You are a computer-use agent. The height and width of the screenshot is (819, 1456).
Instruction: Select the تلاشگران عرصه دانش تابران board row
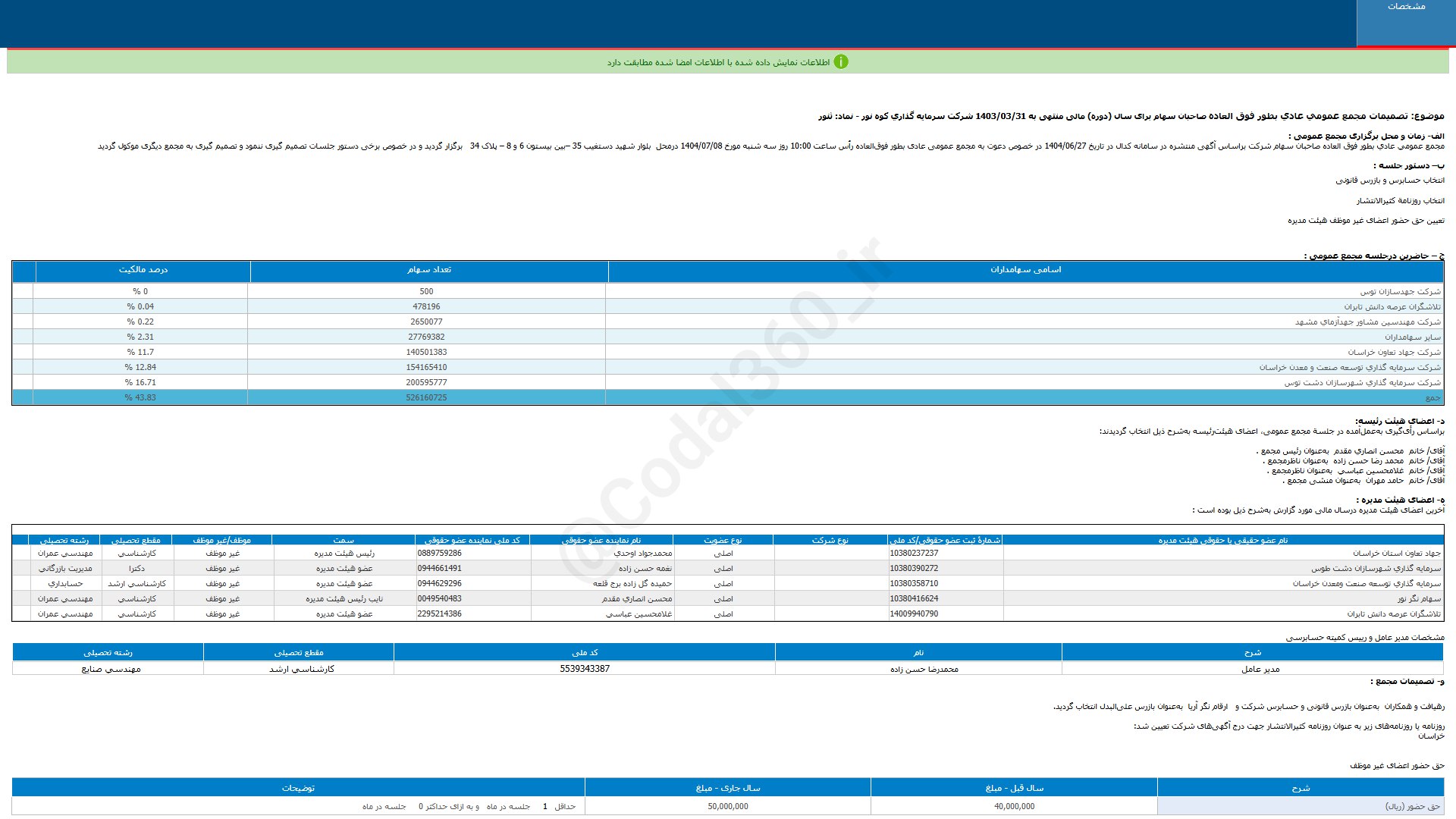click(x=1394, y=613)
